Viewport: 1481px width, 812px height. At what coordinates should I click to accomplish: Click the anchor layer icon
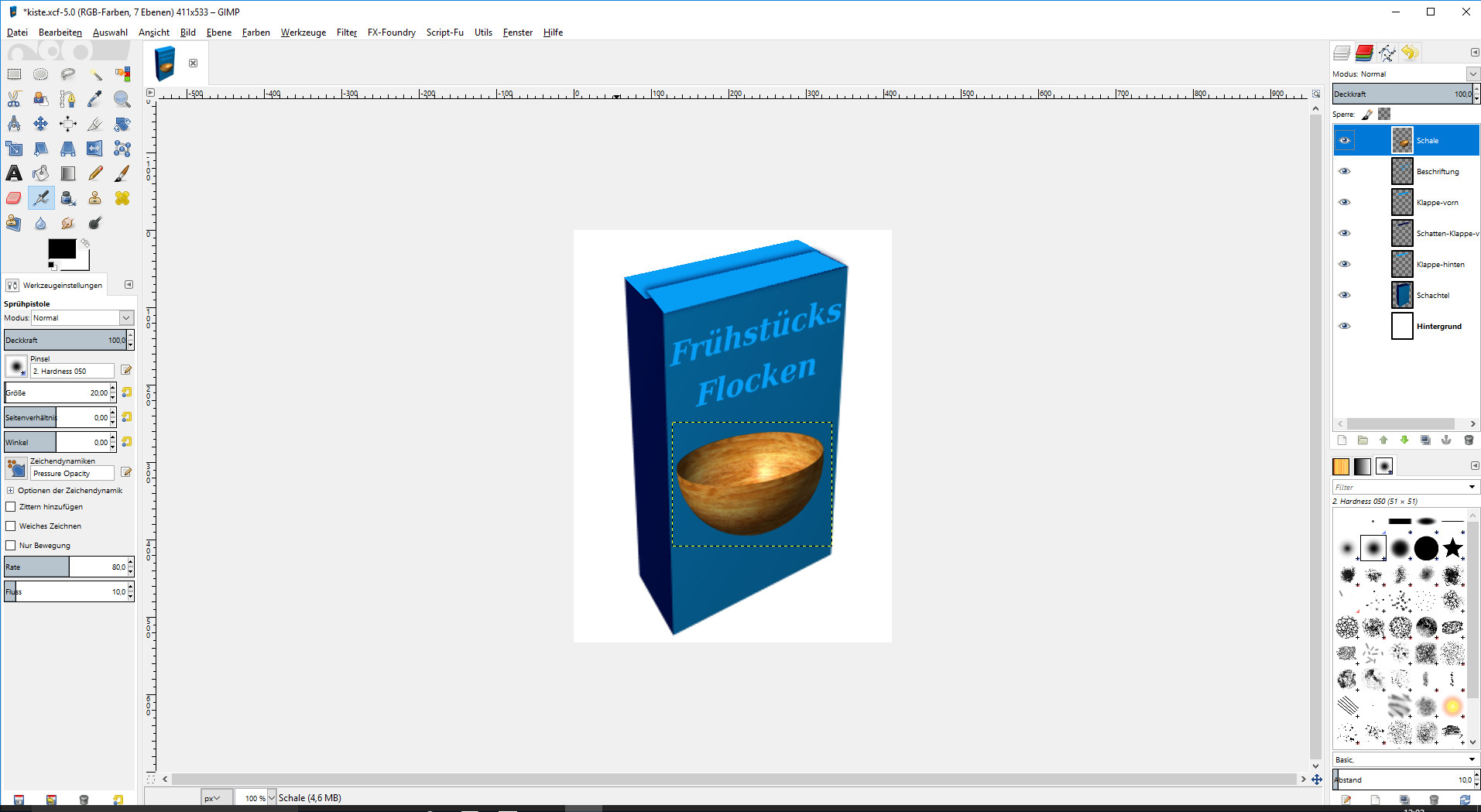click(1446, 440)
